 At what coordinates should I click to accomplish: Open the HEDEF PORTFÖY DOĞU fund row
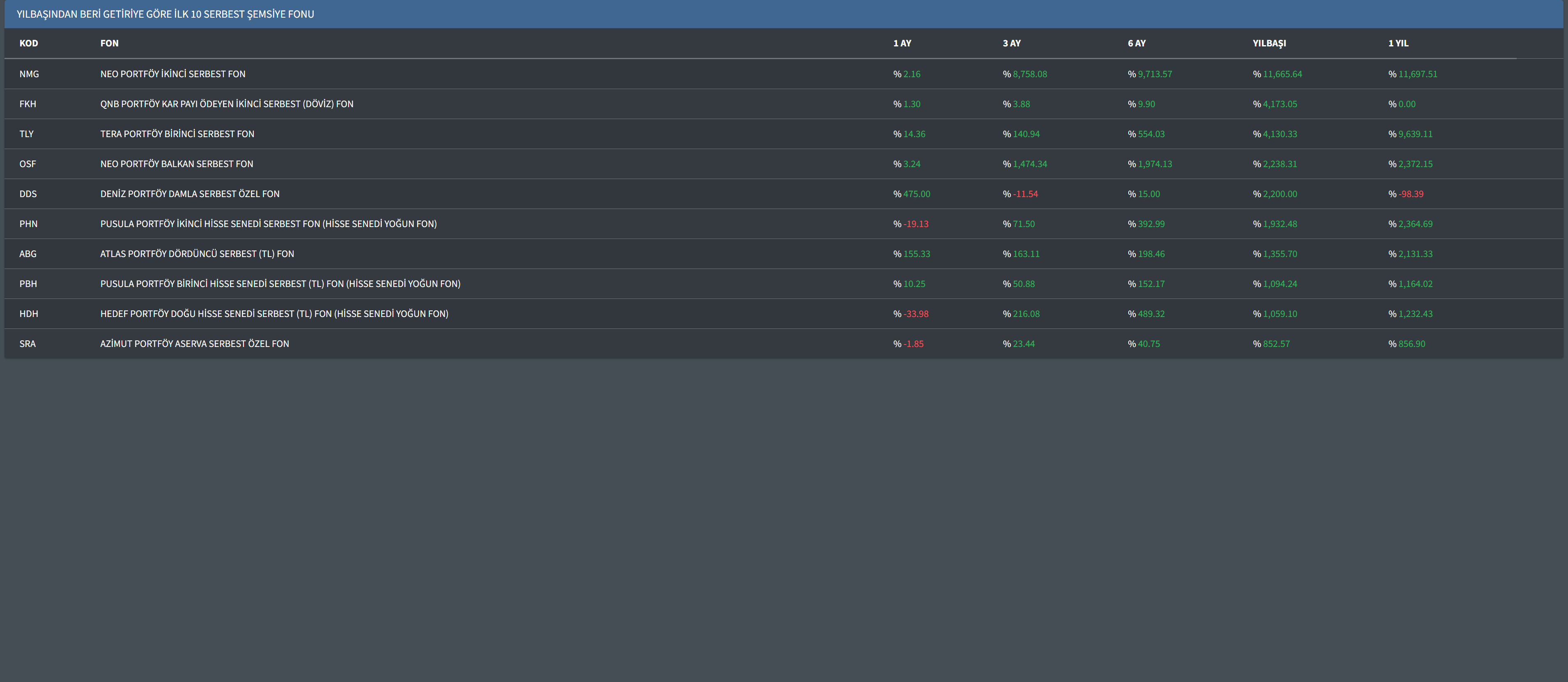(274, 314)
